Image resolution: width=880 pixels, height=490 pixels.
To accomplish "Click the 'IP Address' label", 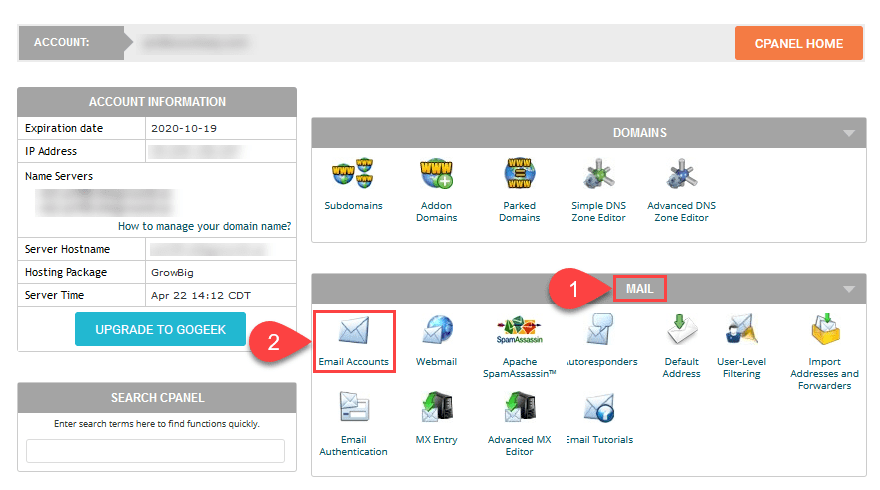I will coord(51,151).
